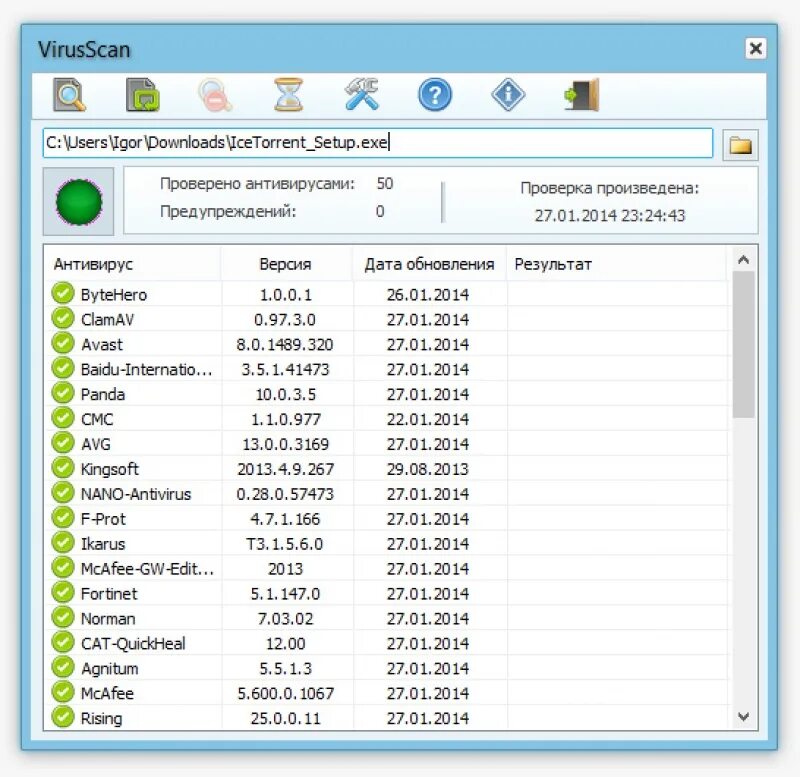Click the green check icon beside Ikarus
This screenshot has height=777, width=800.
click(63, 543)
